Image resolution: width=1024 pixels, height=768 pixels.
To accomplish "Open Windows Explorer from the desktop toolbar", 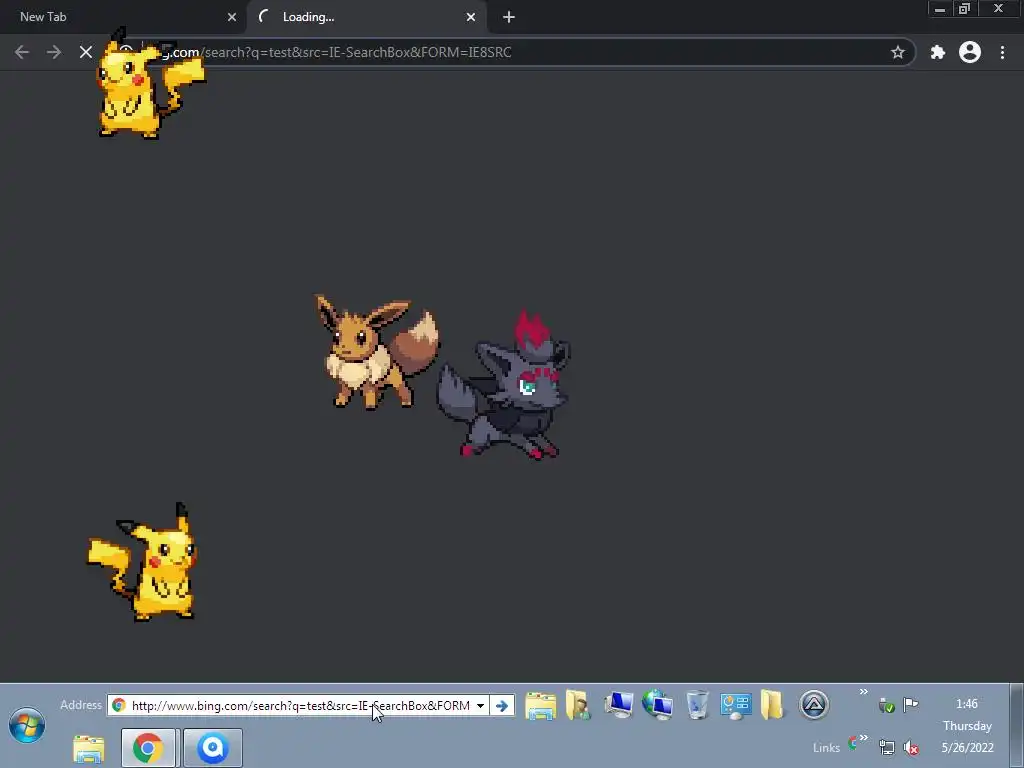I will tap(541, 705).
